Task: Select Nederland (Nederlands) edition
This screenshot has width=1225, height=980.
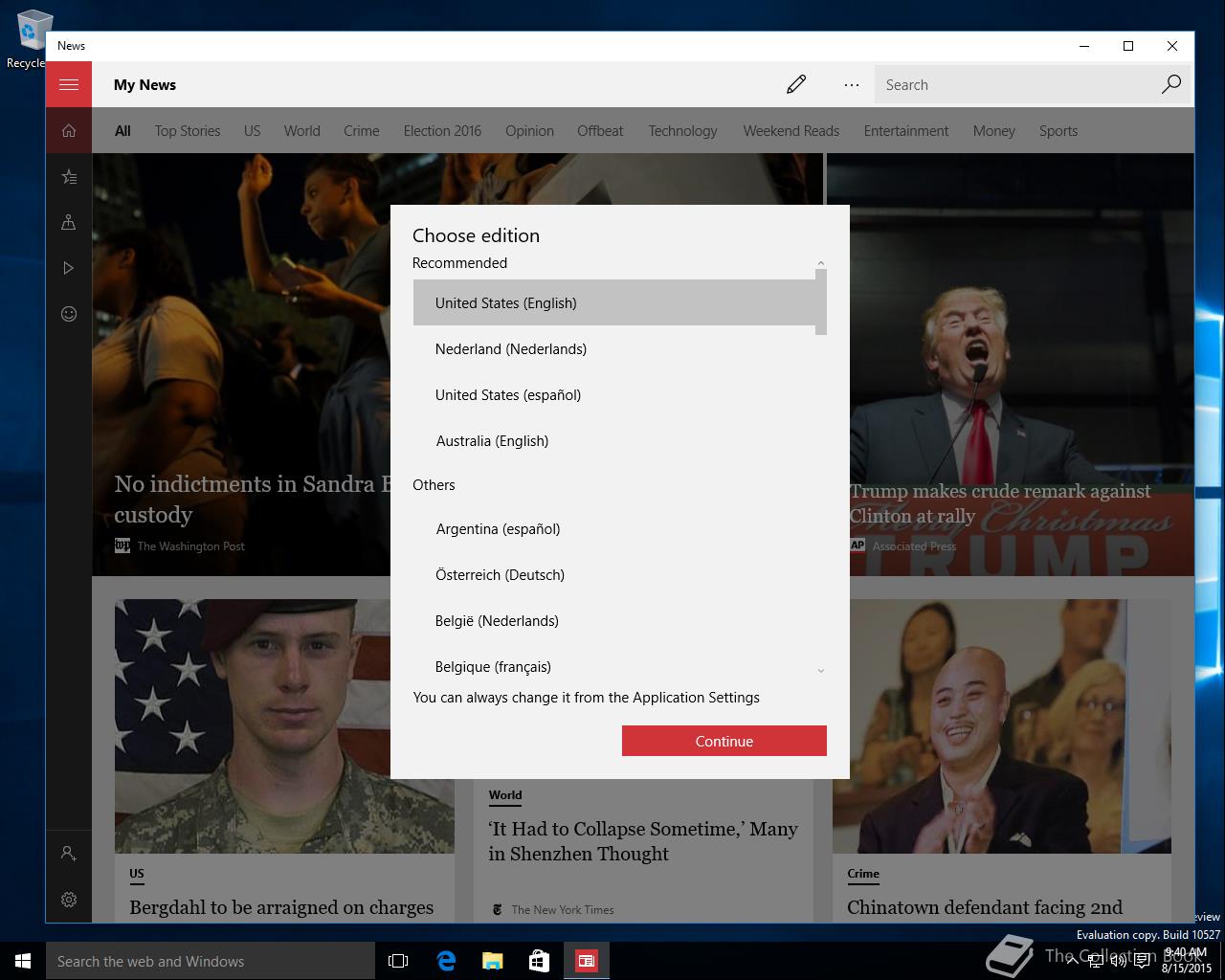Action: (614, 348)
